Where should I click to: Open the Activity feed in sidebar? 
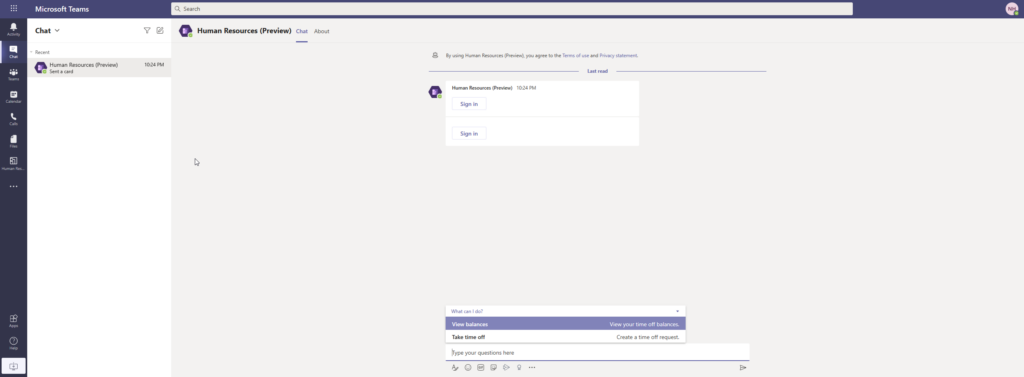pos(13,29)
